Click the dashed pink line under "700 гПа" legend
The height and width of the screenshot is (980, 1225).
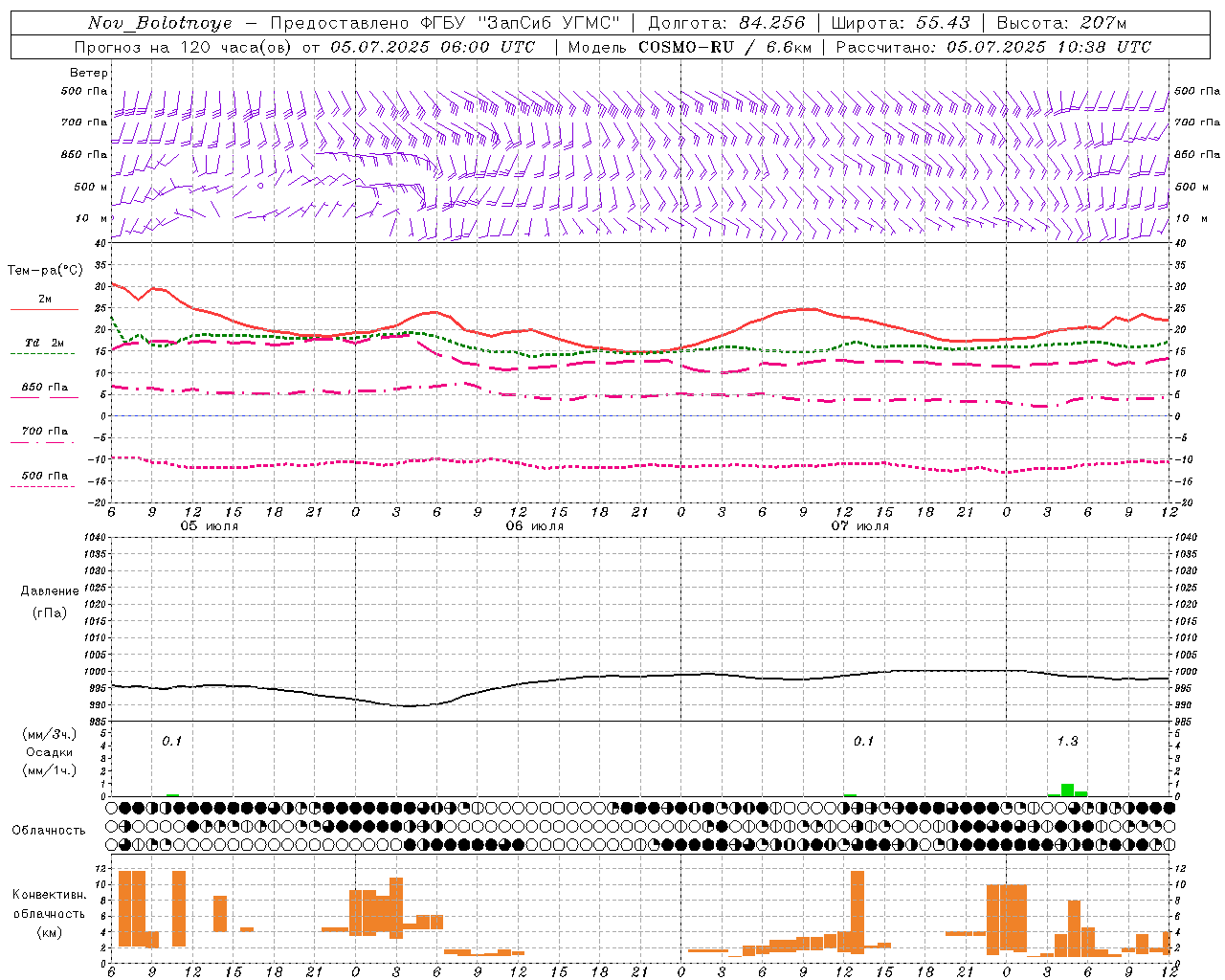click(42, 441)
